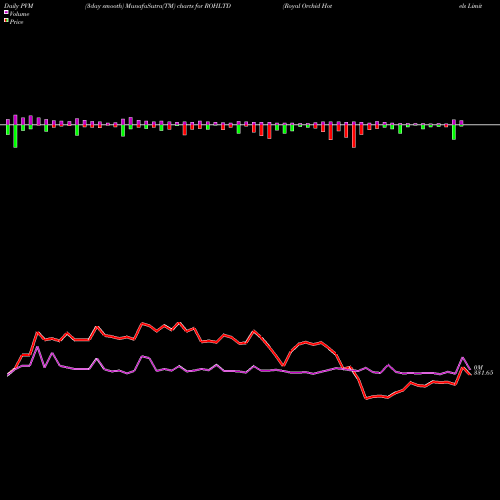Select the Volume legend label
500x500 pixels.
tap(19, 14)
